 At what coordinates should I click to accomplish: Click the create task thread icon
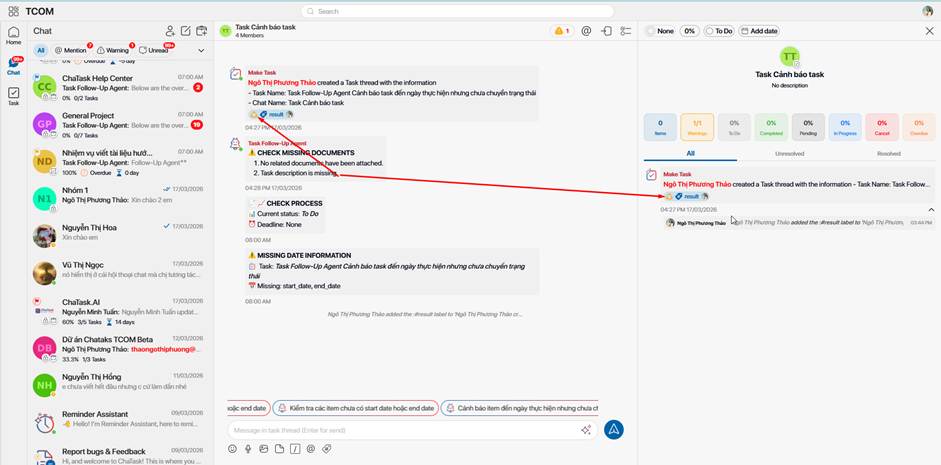[x=202, y=31]
